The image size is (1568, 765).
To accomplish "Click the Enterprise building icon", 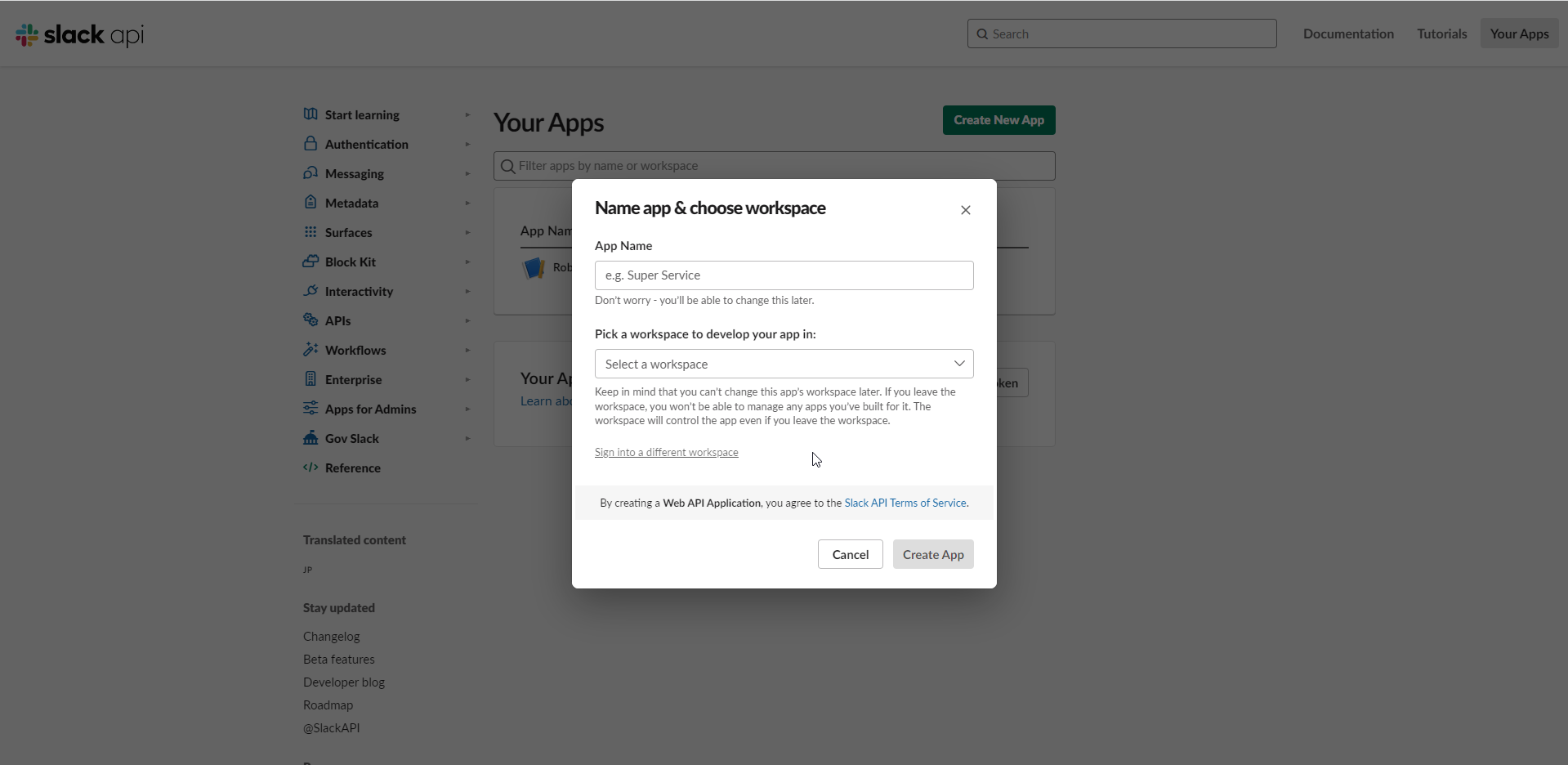I will 310,378.
